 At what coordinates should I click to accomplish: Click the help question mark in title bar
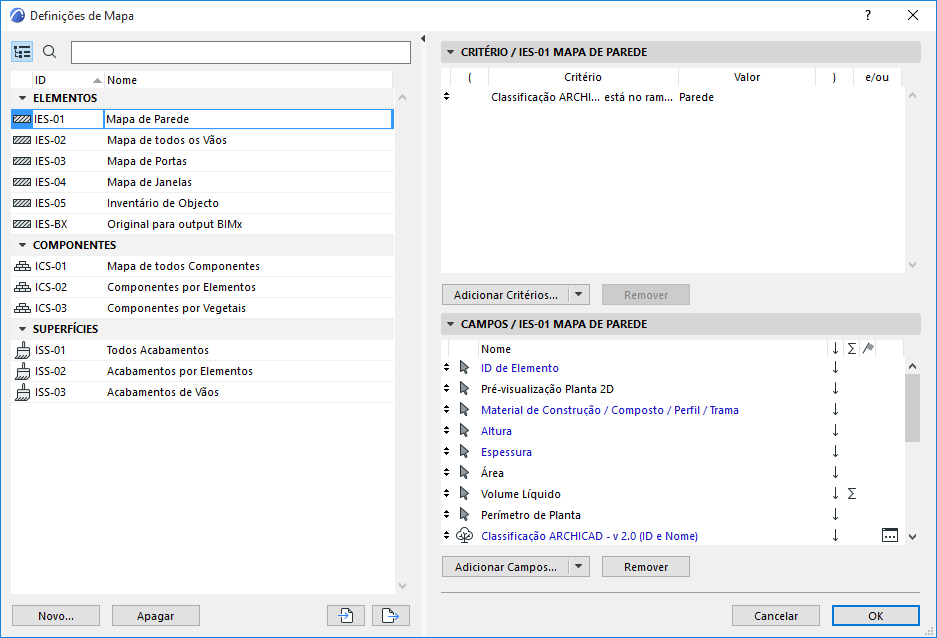(x=868, y=15)
